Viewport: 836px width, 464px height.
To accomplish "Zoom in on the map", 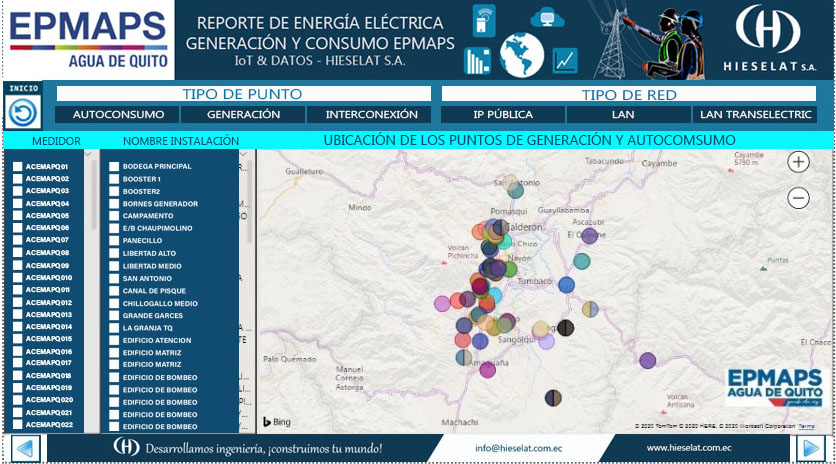I will [x=798, y=162].
